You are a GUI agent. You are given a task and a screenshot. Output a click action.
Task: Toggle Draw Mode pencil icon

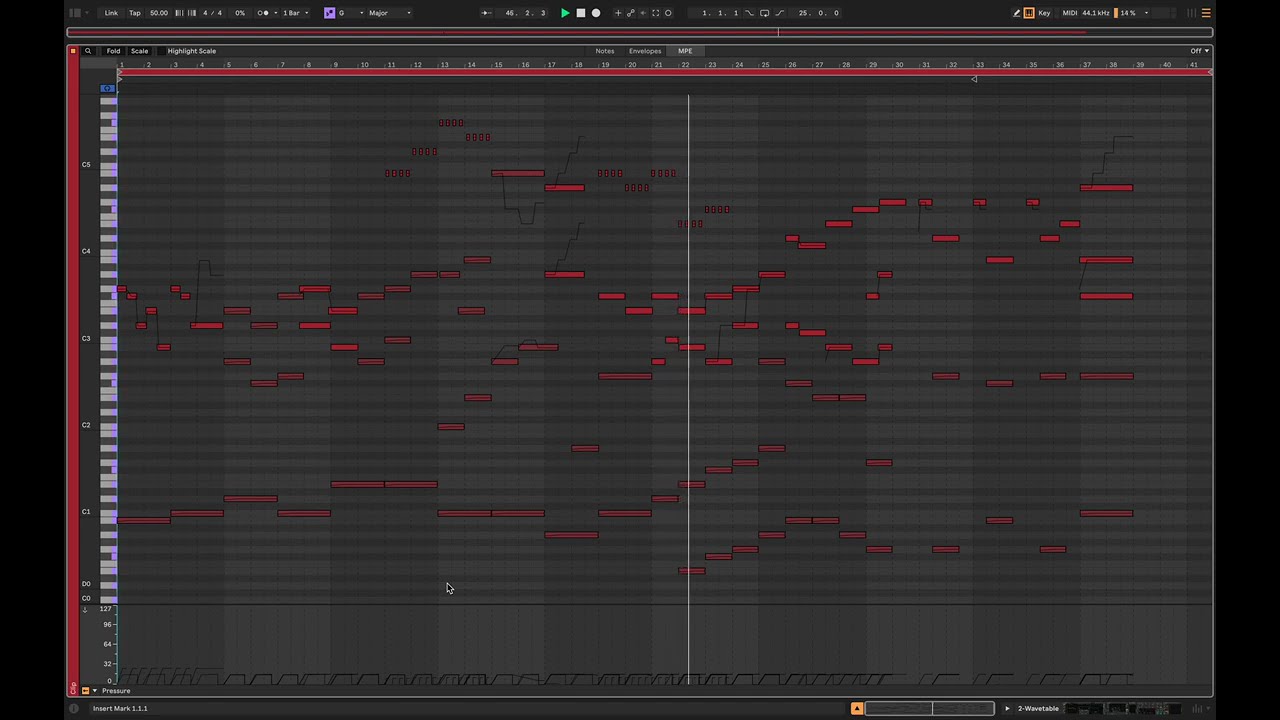click(1016, 13)
